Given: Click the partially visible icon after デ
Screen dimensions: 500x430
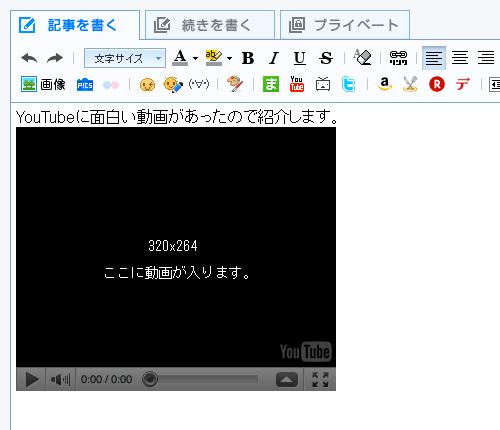Looking at the screenshot, I should click(494, 85).
